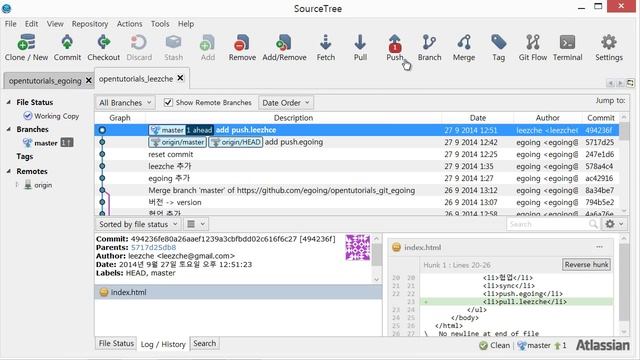This screenshot has width=640, height=360.
Task: Open the list view mode dropdown
Action: point(196,224)
